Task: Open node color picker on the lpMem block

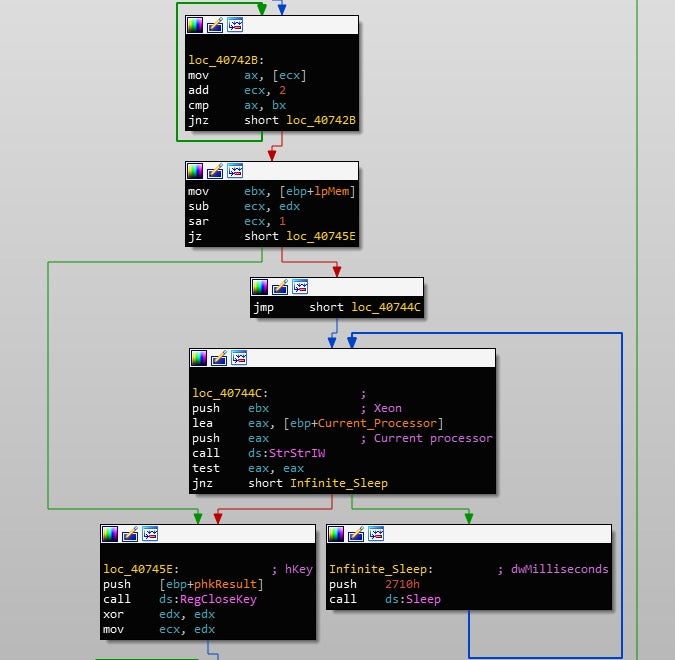Action: [195, 171]
